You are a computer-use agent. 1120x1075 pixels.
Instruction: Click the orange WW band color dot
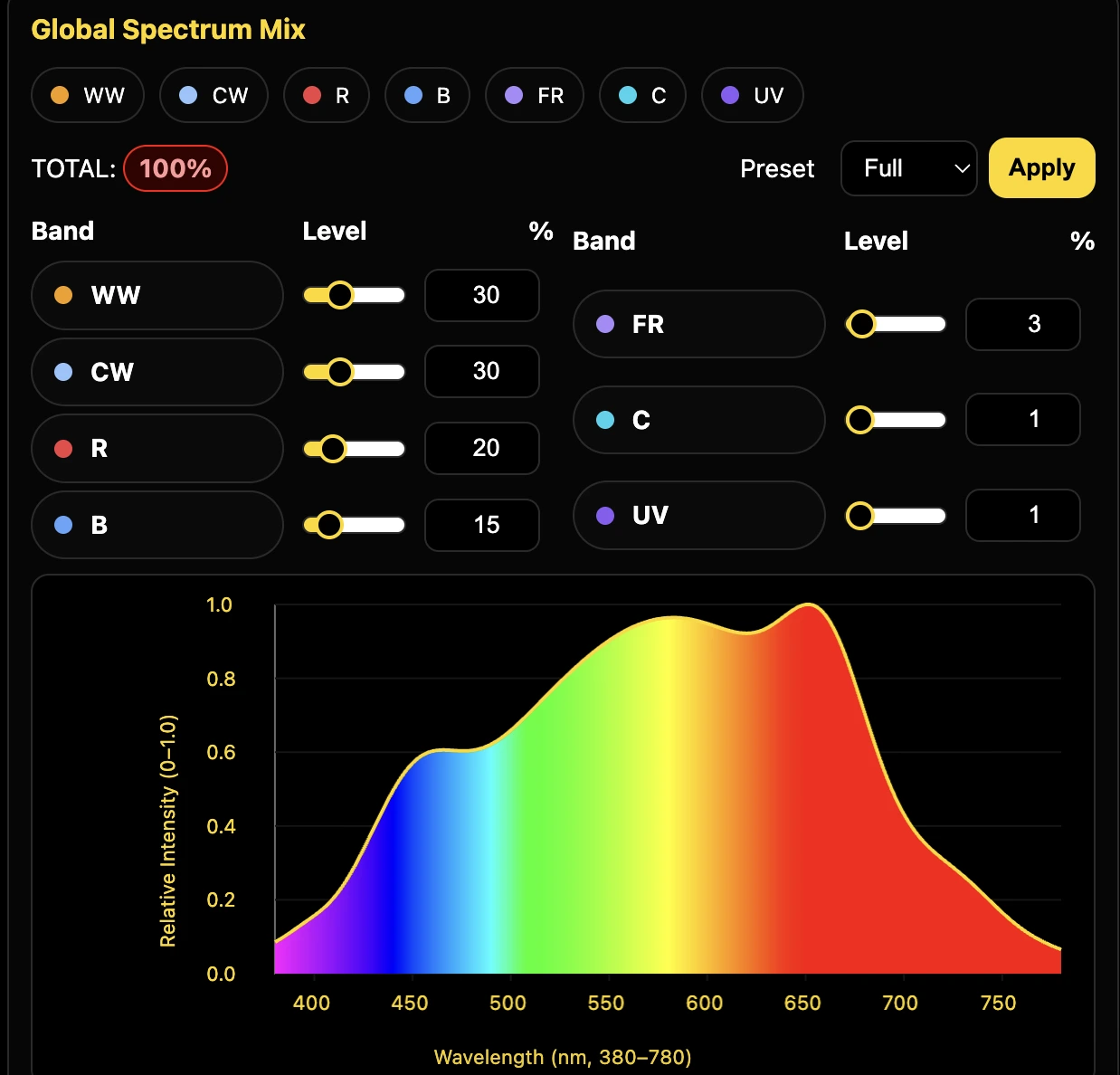[x=63, y=295]
